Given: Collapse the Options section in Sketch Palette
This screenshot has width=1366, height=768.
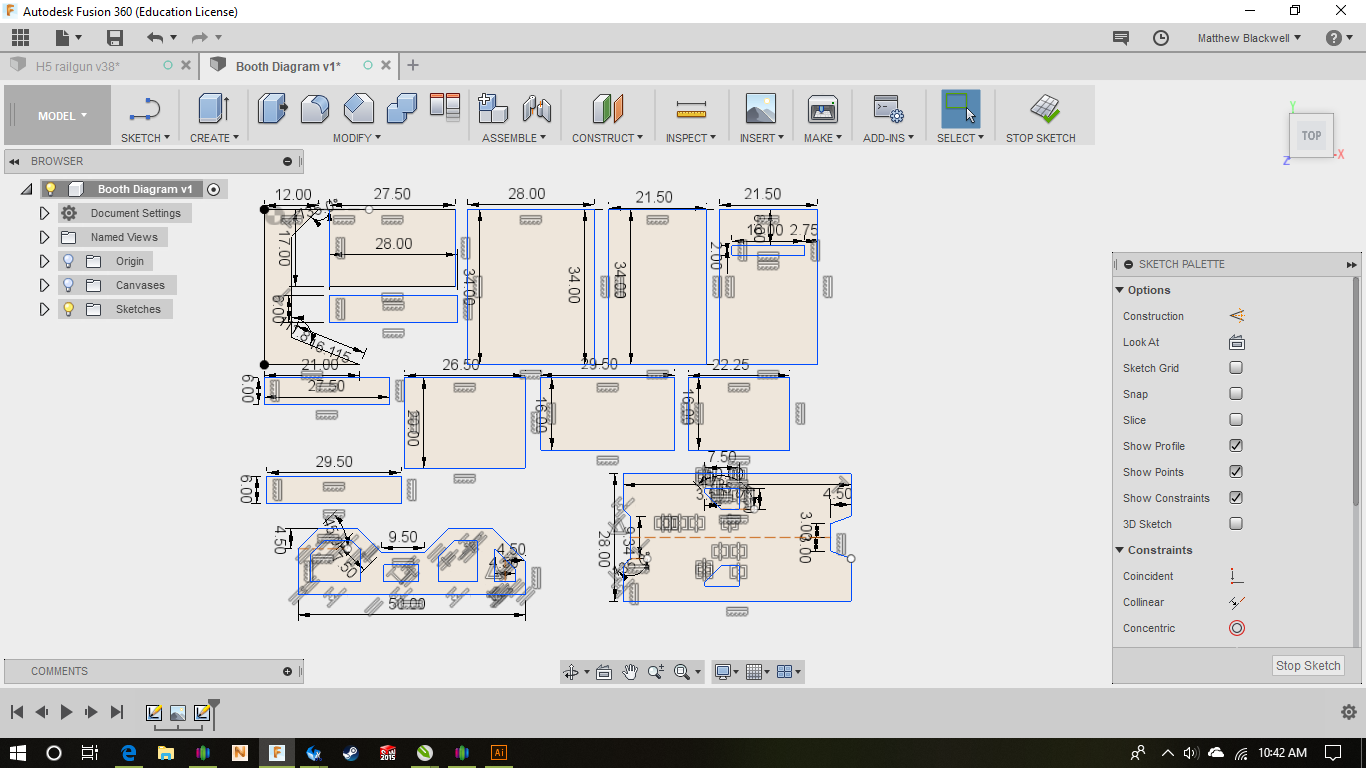Looking at the screenshot, I should tap(1120, 290).
